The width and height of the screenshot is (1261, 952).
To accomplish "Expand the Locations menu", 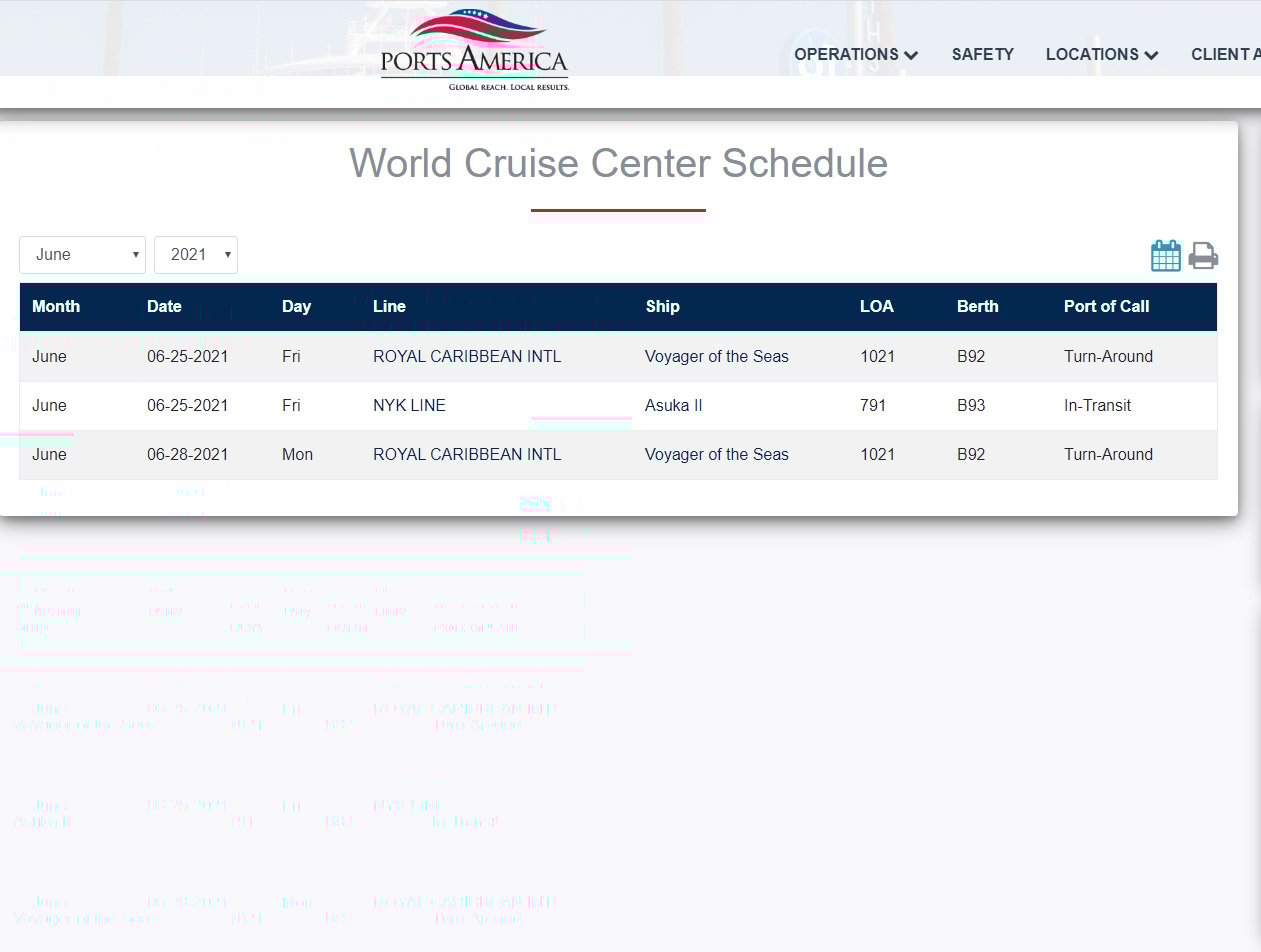I will pos(1102,55).
